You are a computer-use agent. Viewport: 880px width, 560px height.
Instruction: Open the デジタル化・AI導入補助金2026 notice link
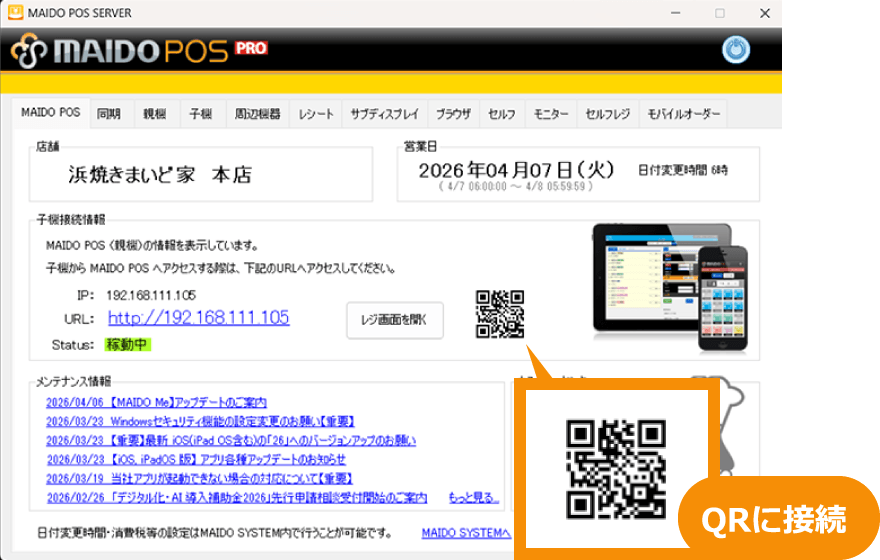[237, 498]
